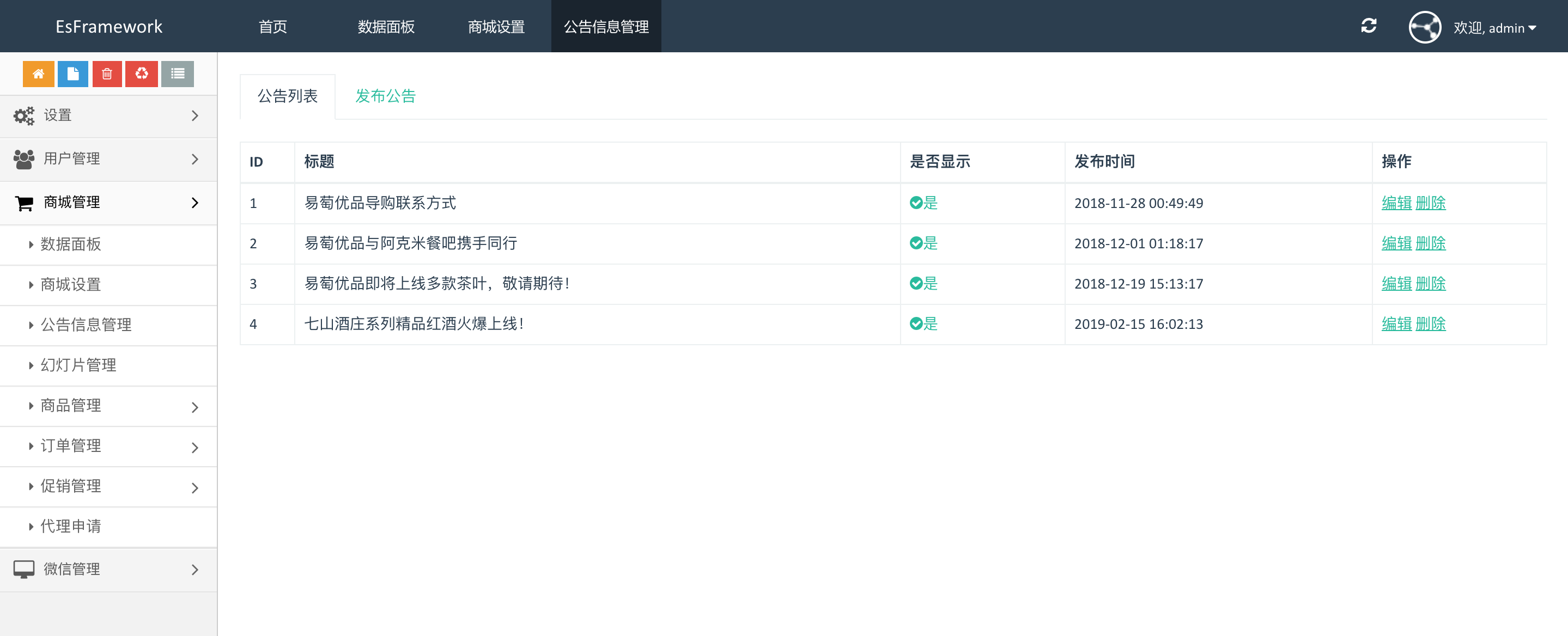Click 编辑 link for announcement 3

click(1396, 284)
